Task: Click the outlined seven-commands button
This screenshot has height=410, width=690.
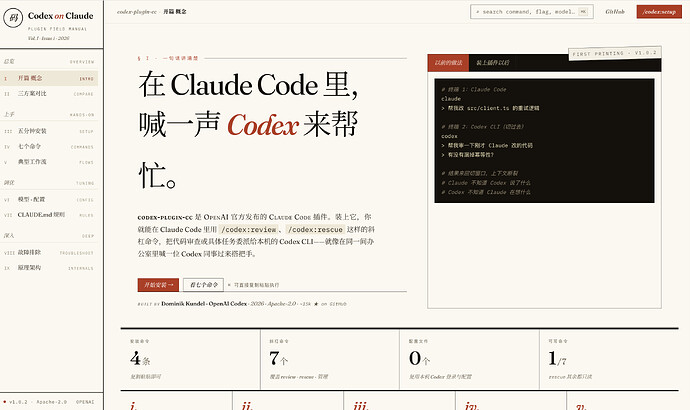Action: tap(203, 285)
